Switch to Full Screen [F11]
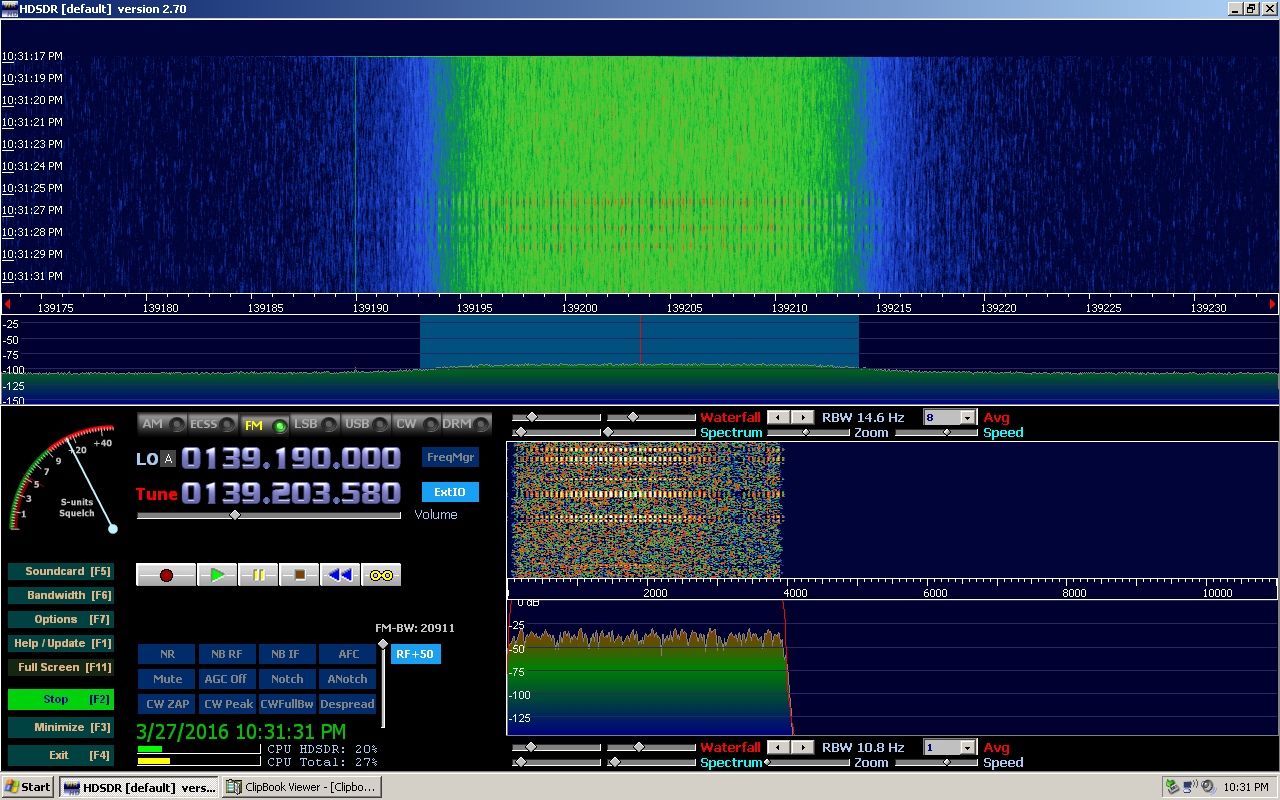Viewport: 1280px width, 800px height. 60,668
